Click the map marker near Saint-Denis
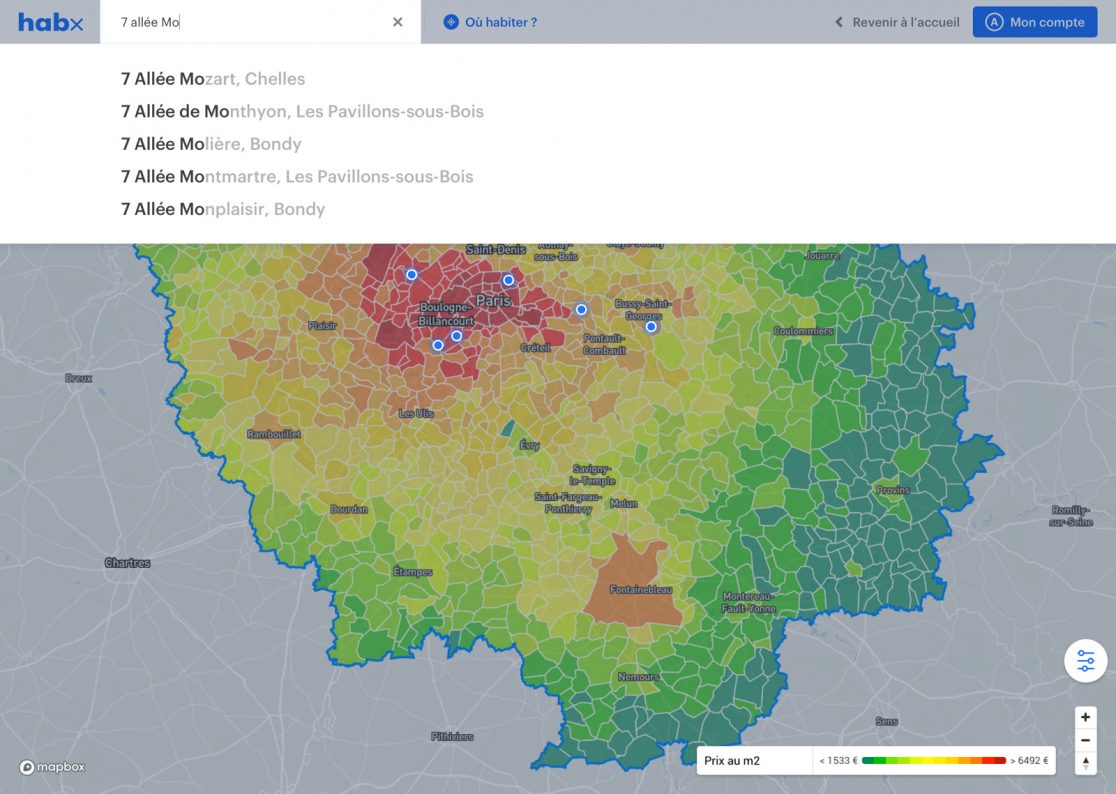1116x794 pixels. pos(508,280)
